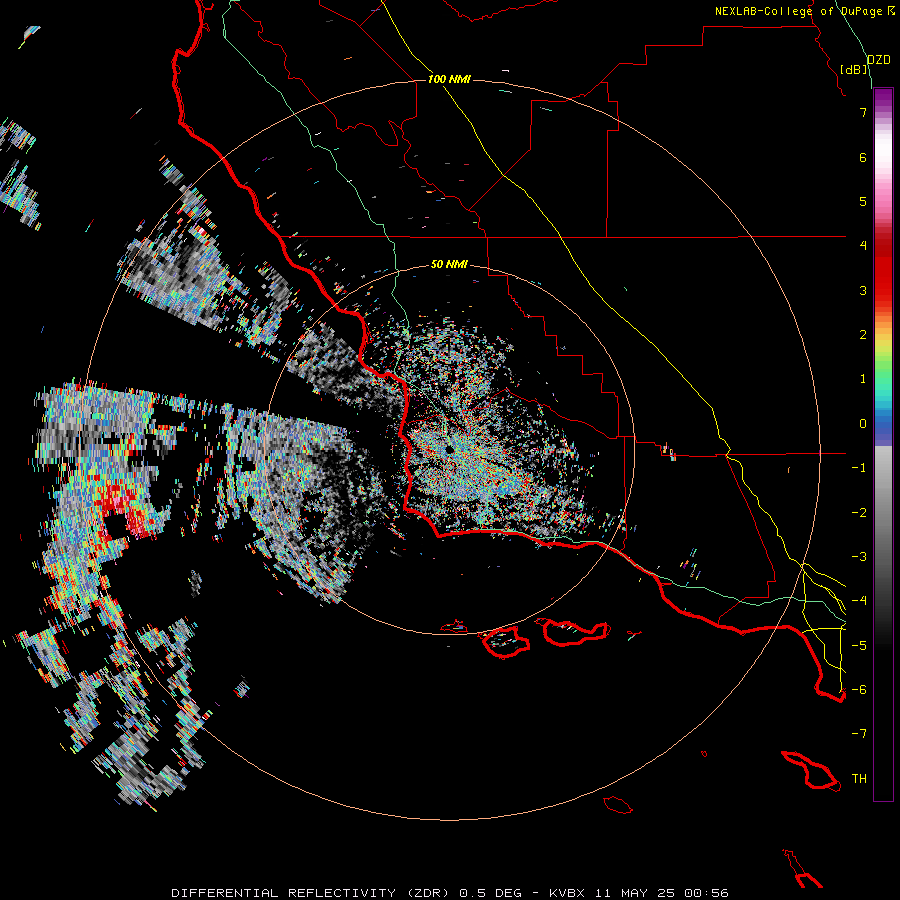Click the ZDR color scale bar
This screenshot has width=900, height=900.
883,444
